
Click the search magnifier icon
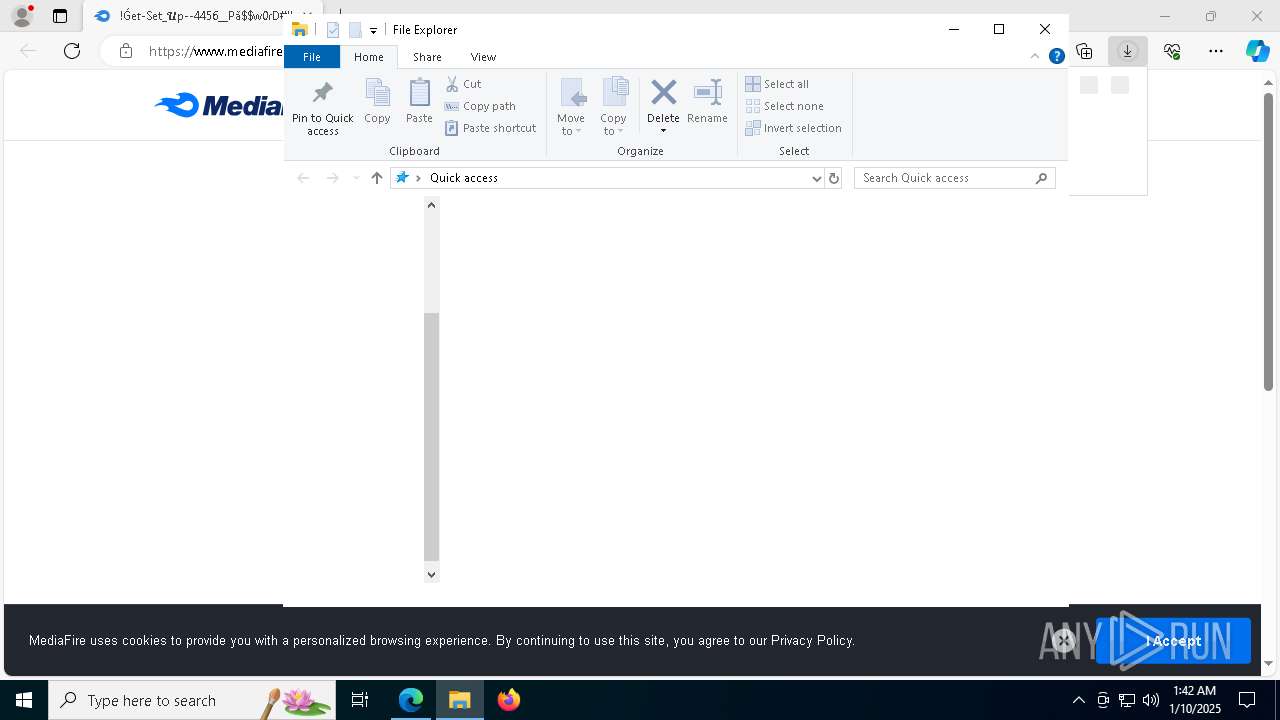(1041, 178)
